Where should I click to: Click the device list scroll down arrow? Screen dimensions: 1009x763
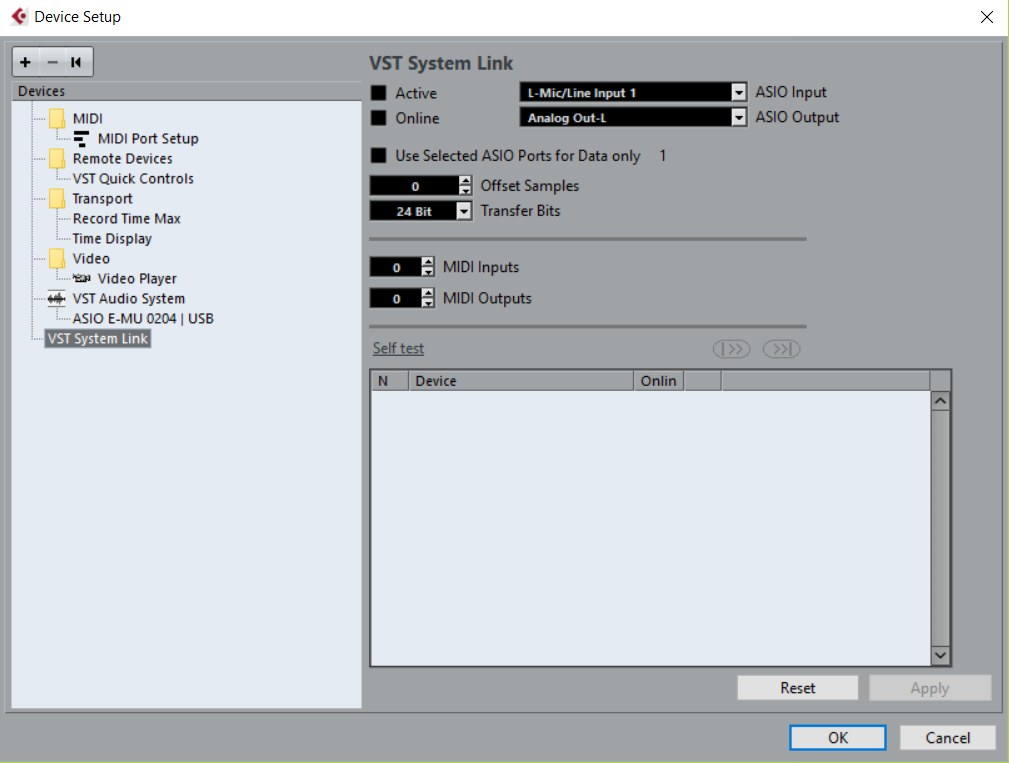click(940, 655)
